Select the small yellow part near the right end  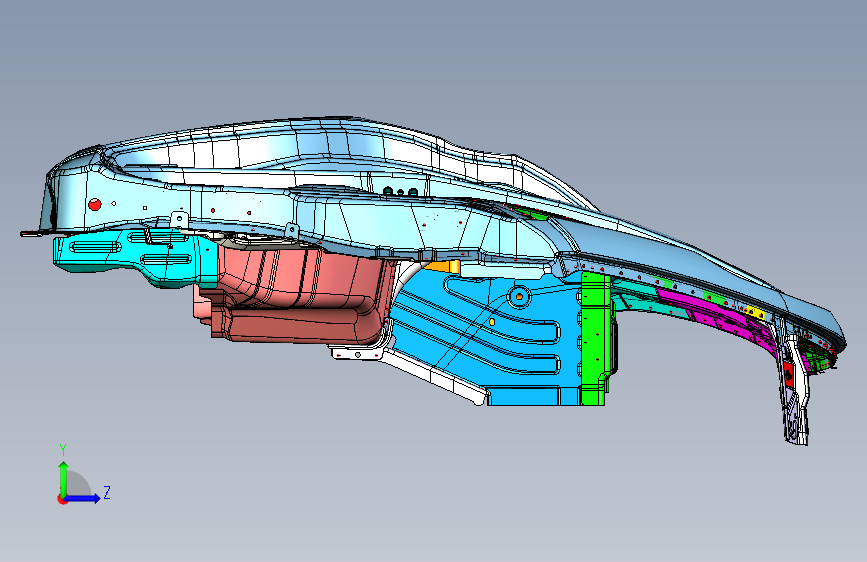pos(755,313)
